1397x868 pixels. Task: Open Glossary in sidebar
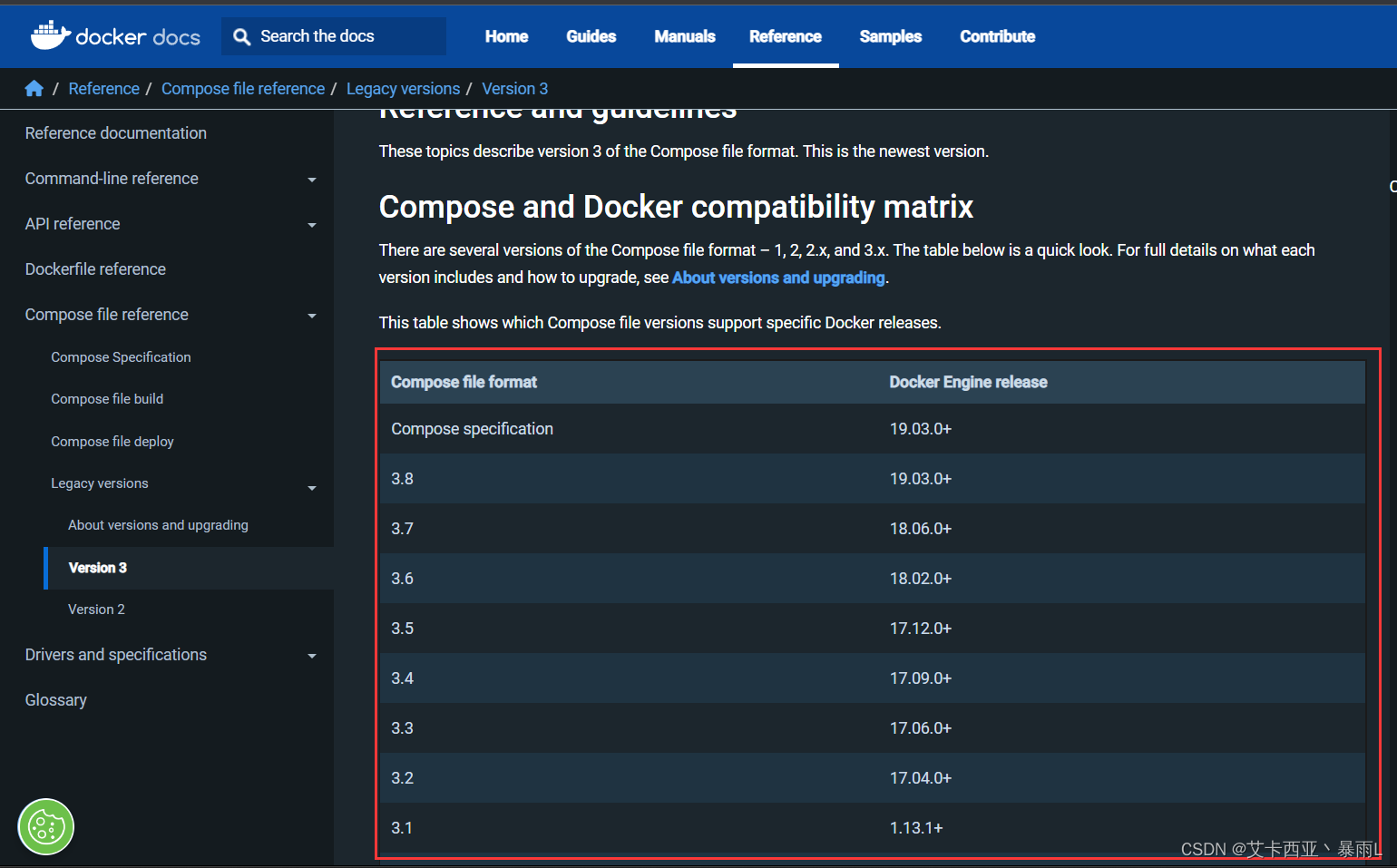point(56,700)
